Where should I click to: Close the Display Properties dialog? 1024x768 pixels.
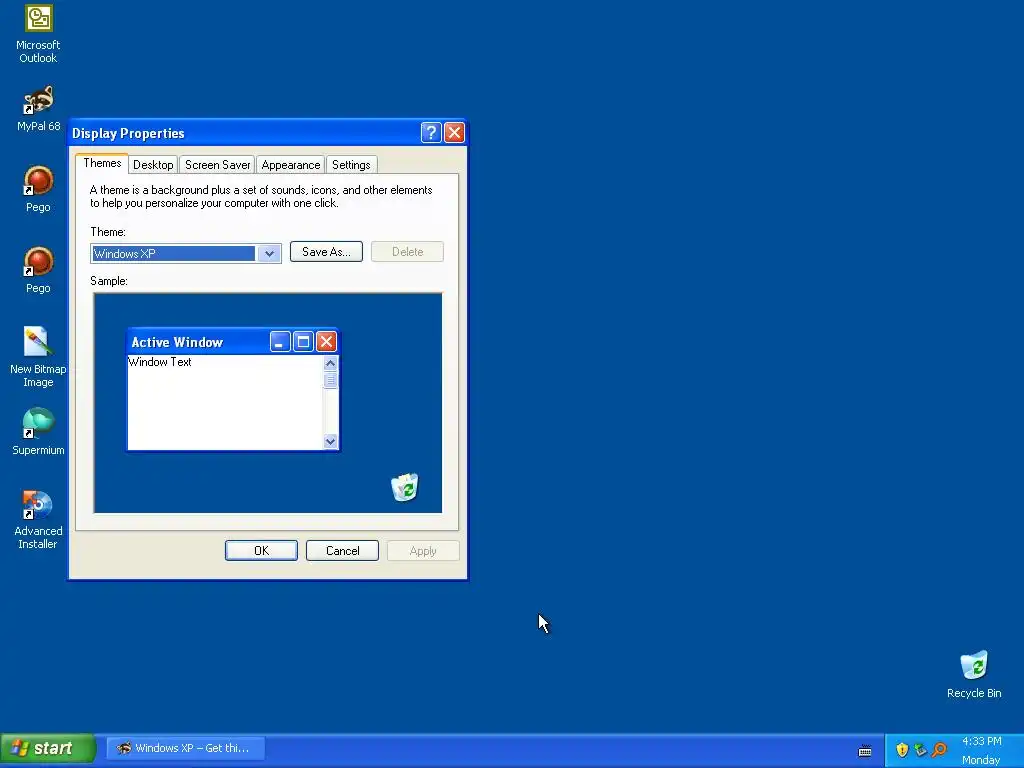tap(454, 133)
